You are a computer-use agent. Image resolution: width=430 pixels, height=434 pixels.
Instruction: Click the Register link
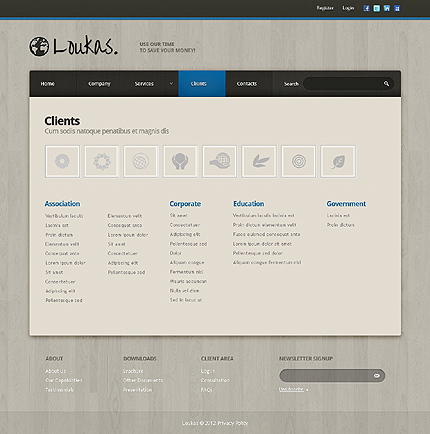(325, 8)
